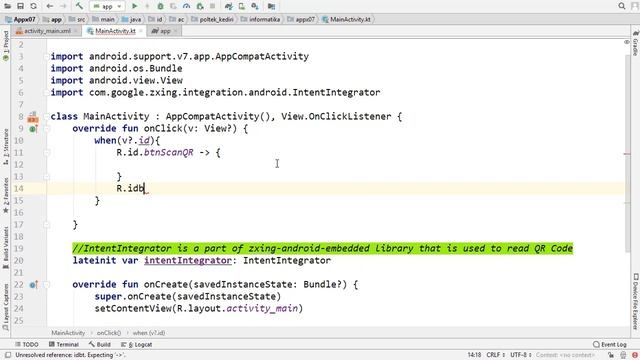640x360 pixels.
Task: Change UTF-8 file encoding in status bar
Action: (x=521, y=355)
